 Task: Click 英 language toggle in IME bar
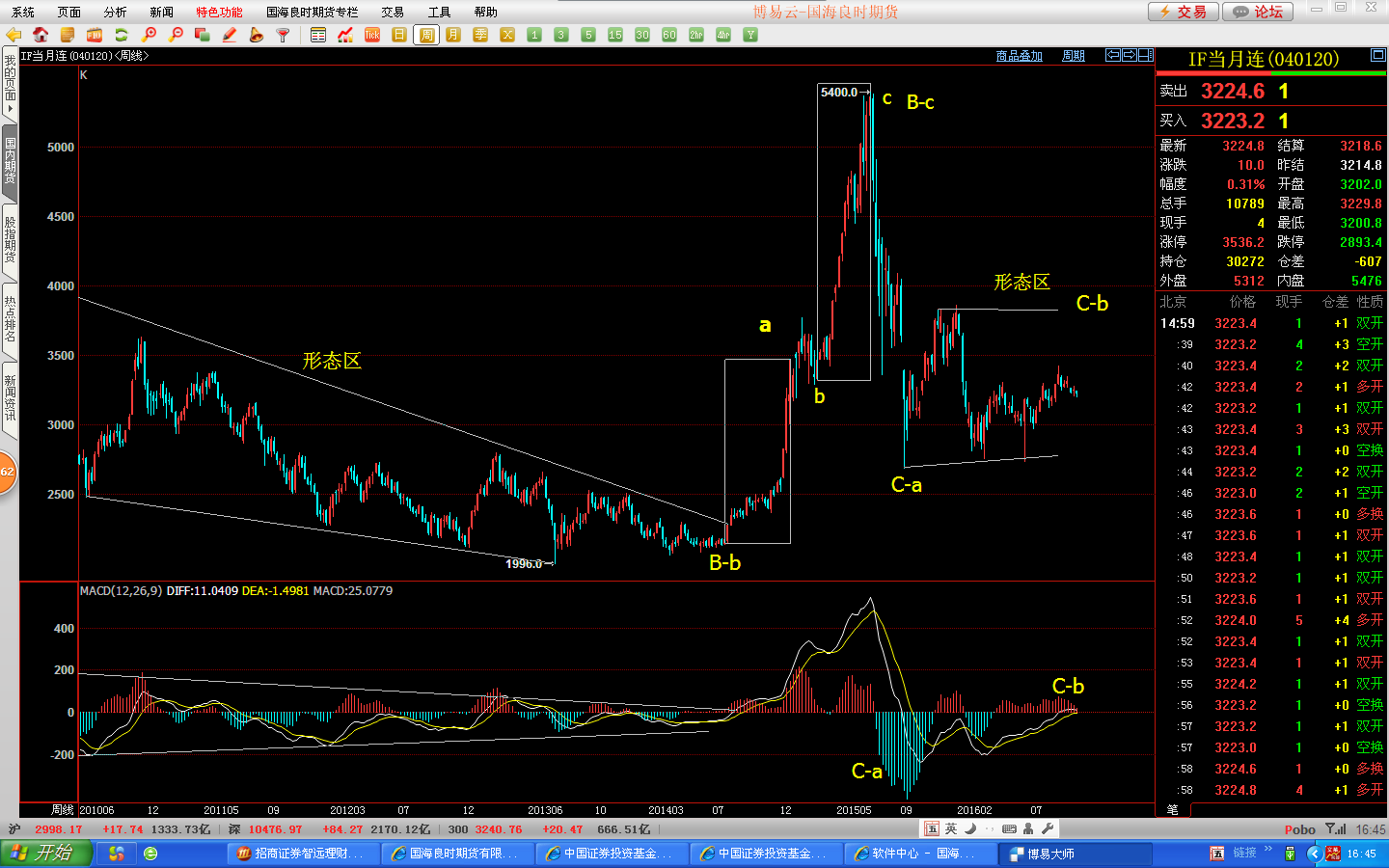951,828
